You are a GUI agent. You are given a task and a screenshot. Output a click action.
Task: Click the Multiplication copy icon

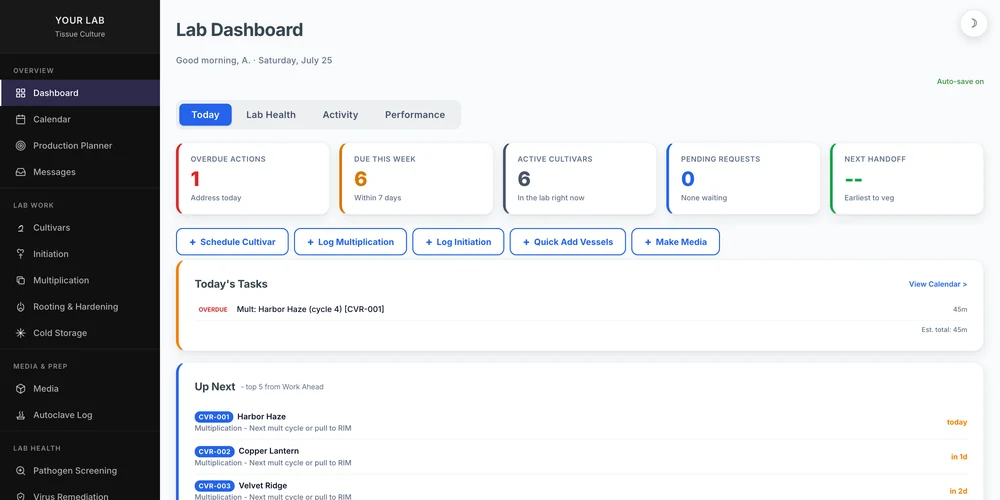[x=20, y=281]
